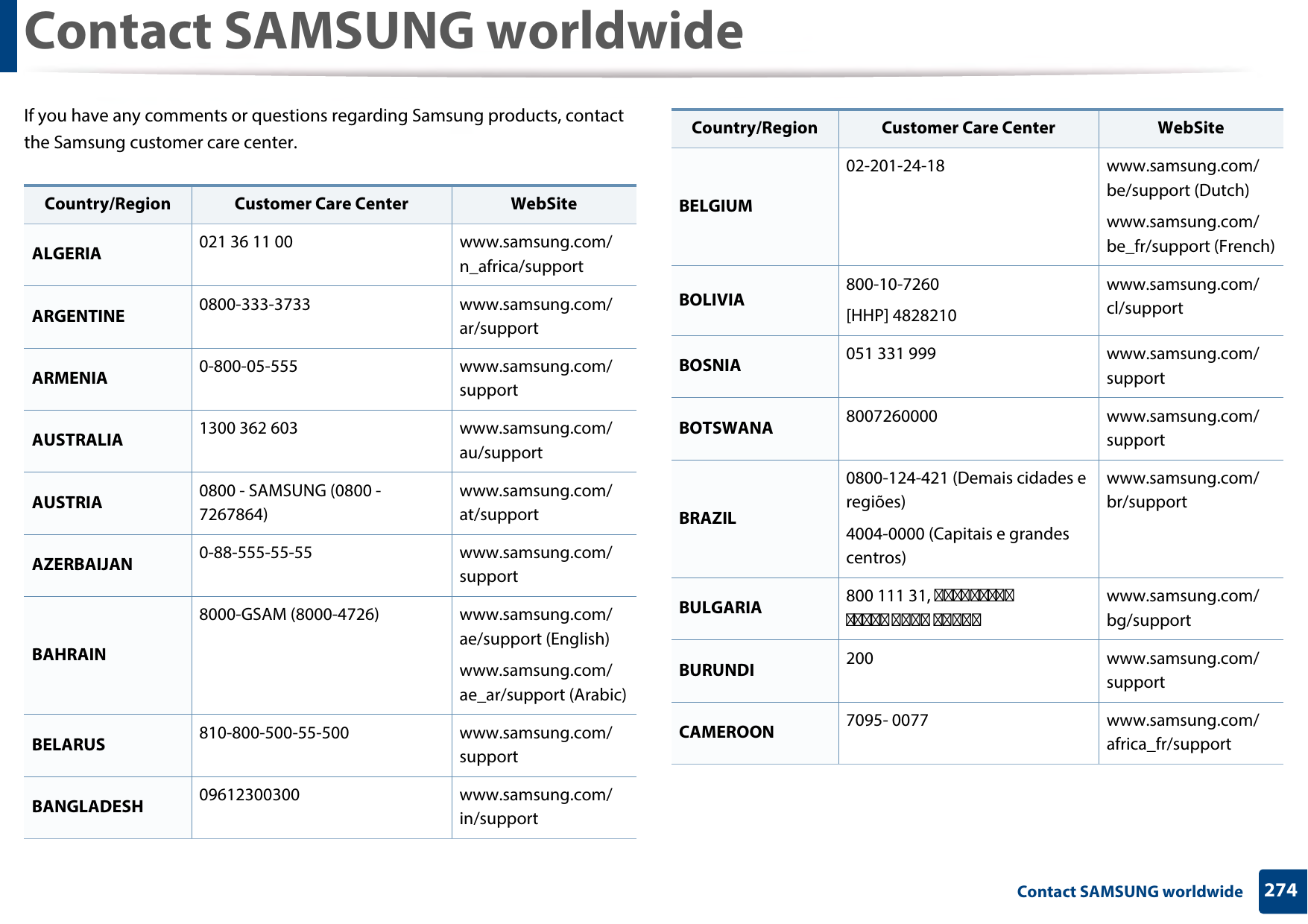Select phone number 09612300300

(x=249, y=794)
